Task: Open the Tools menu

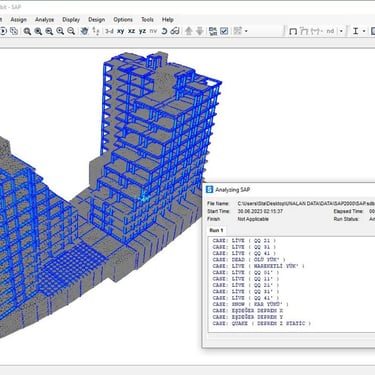Action: click(x=147, y=20)
